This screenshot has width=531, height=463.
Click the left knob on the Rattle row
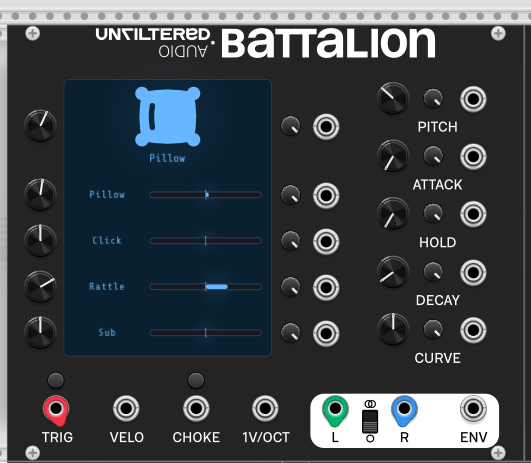tap(40, 287)
